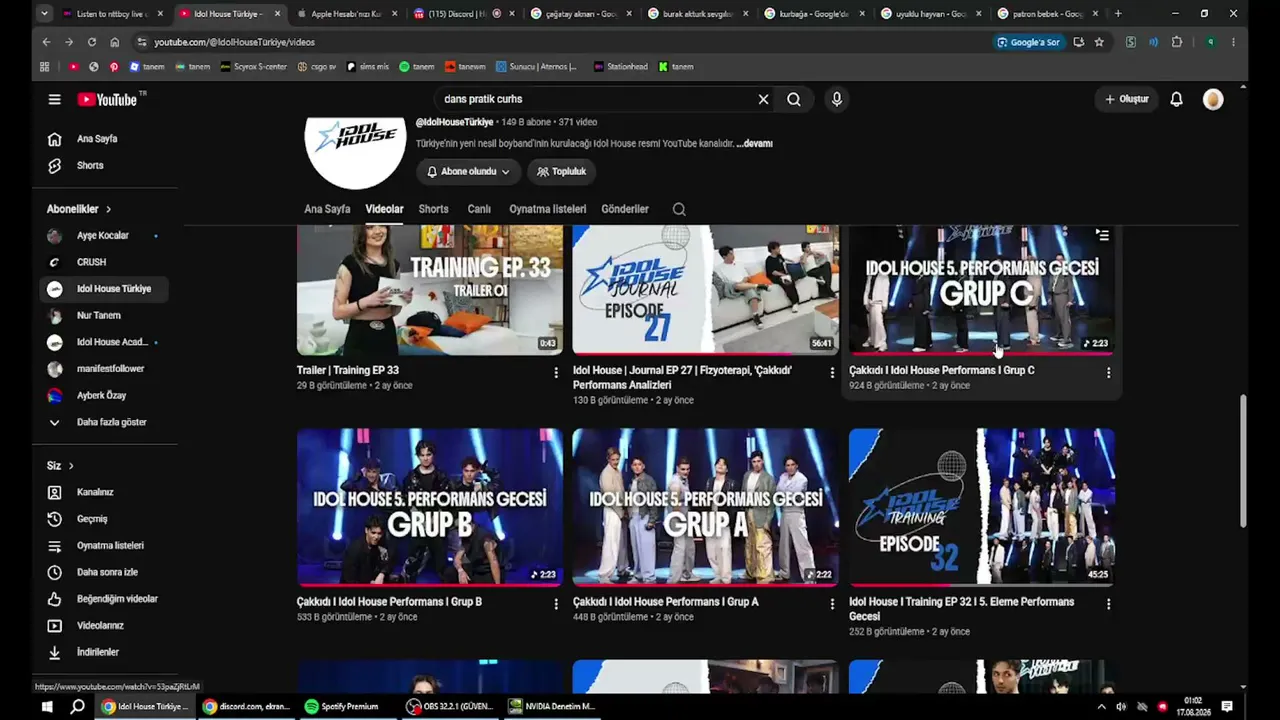Open Oynatma listeleri channel tab
The image size is (1280, 720).
coord(547,209)
